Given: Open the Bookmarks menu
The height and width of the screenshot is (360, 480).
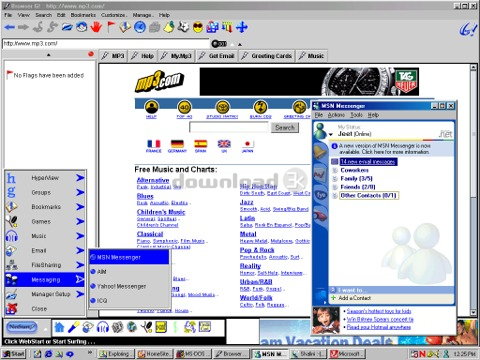Looking at the screenshot, I should (x=83, y=15).
